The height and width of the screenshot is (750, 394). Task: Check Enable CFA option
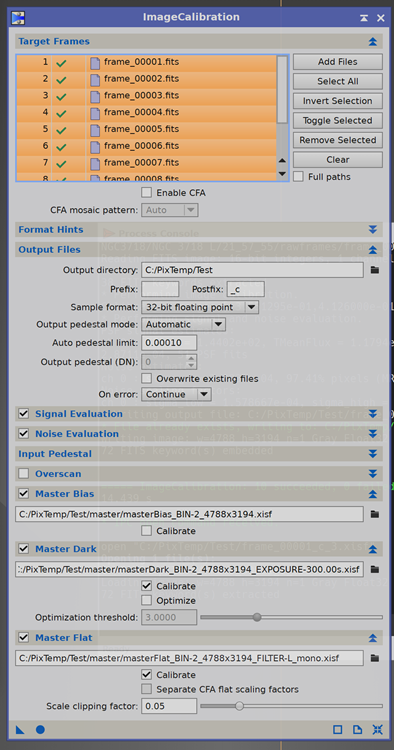tap(147, 193)
